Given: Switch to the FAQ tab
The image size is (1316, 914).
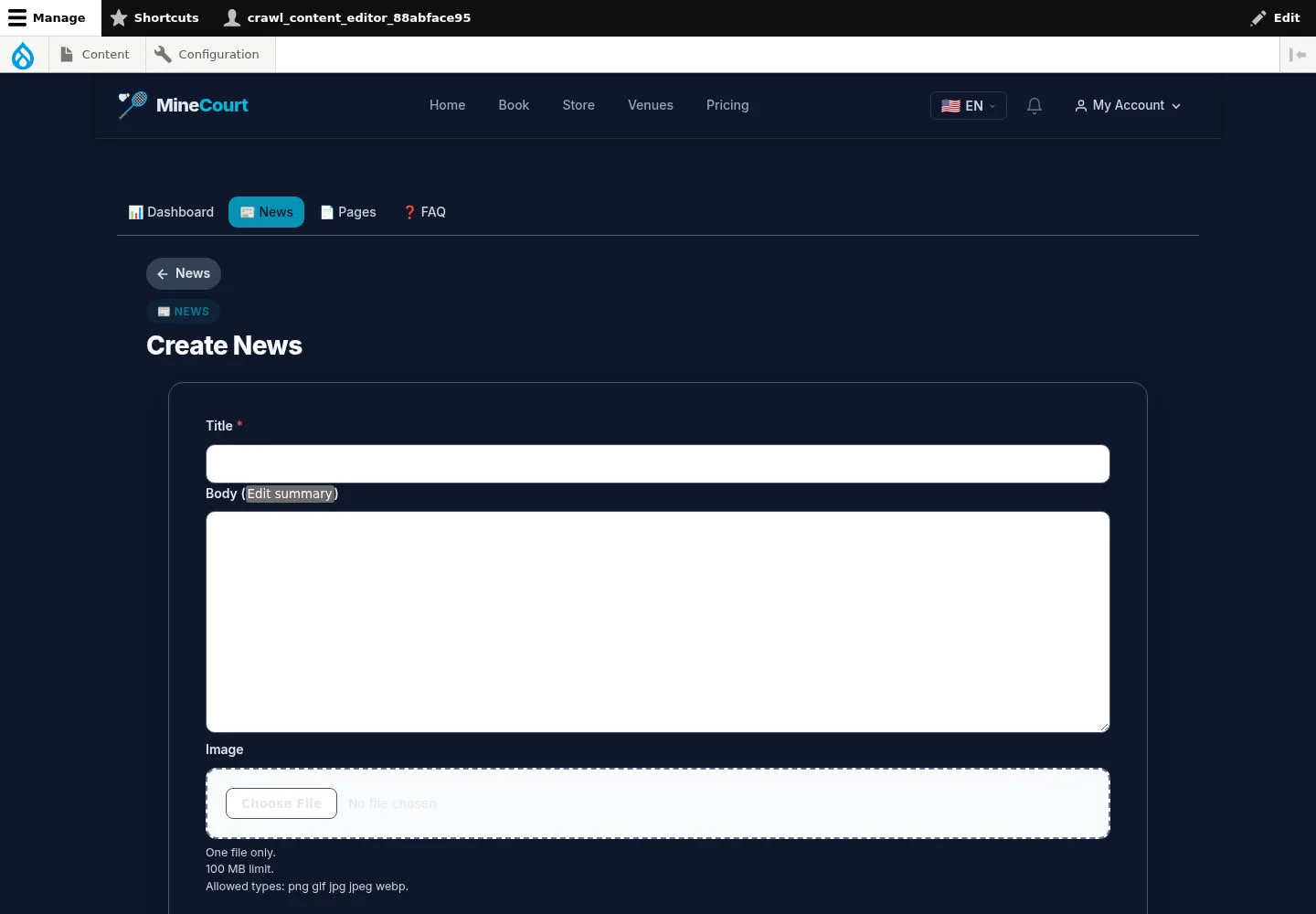Looking at the screenshot, I should point(425,212).
